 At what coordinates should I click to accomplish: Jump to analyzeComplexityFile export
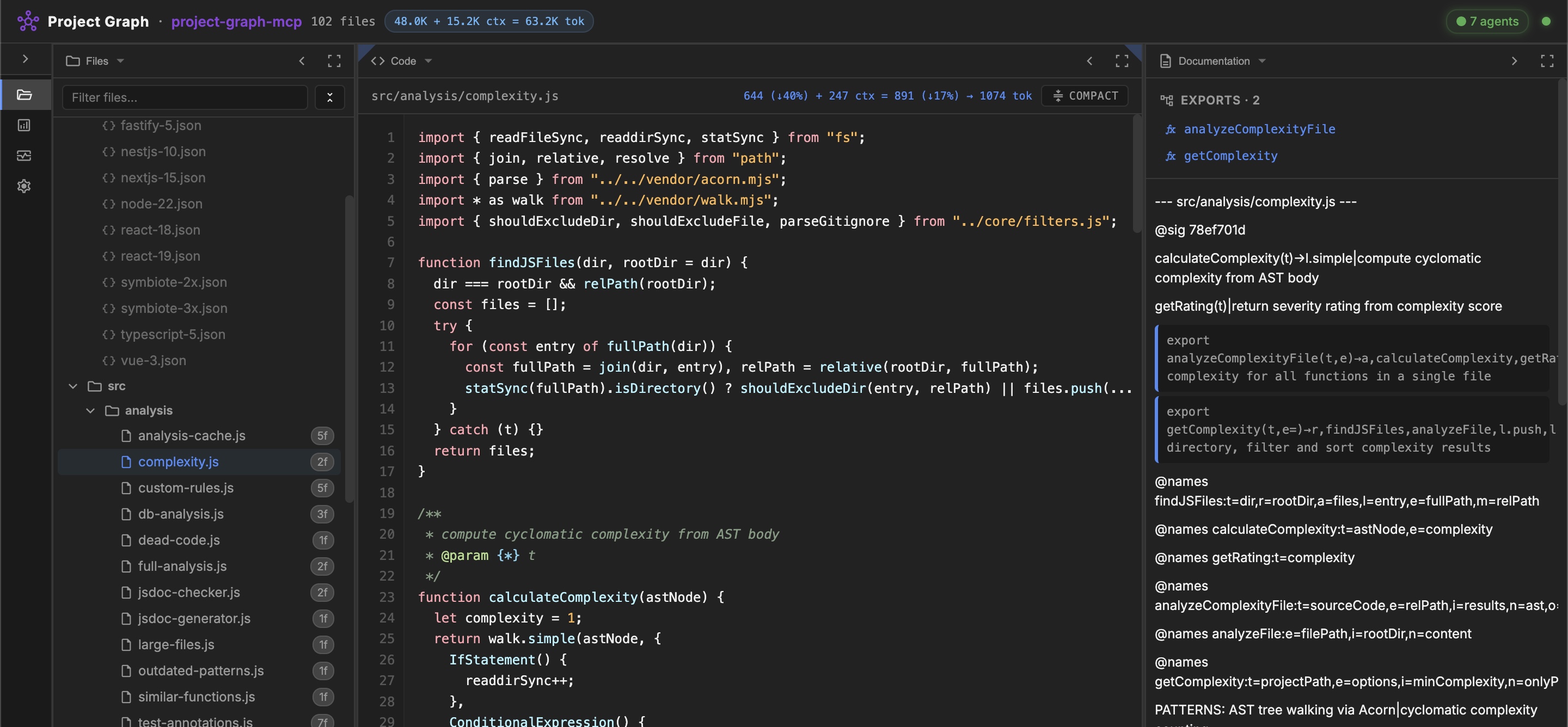click(x=1259, y=129)
